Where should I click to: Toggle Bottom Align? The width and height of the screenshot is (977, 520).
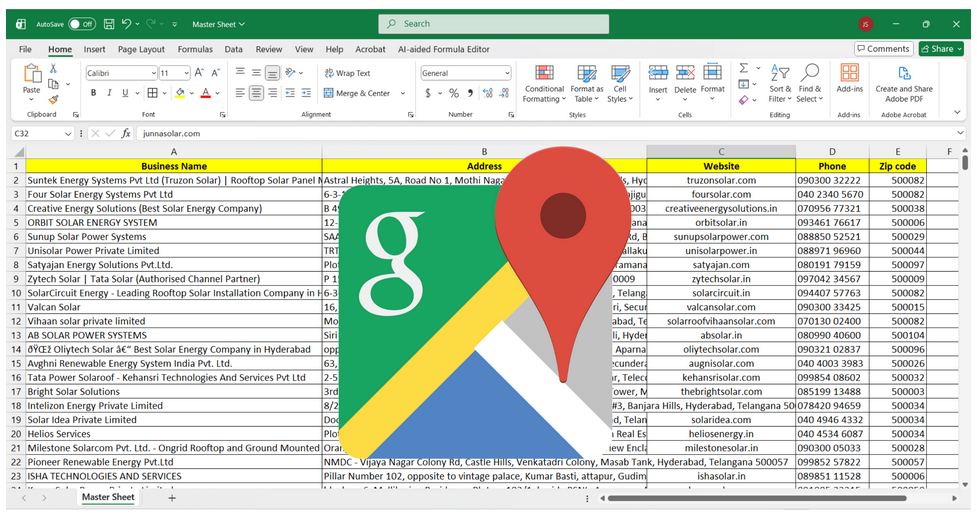272,73
